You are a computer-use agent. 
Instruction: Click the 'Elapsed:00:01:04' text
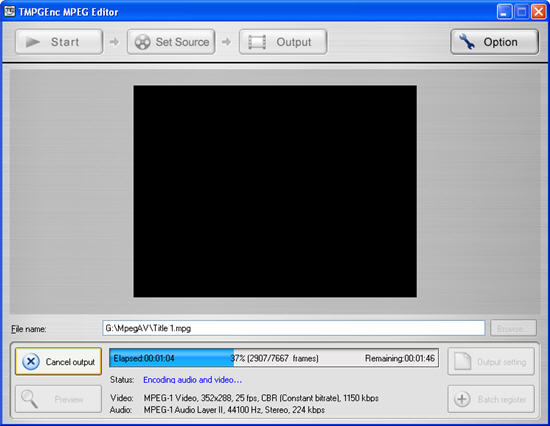point(144,358)
